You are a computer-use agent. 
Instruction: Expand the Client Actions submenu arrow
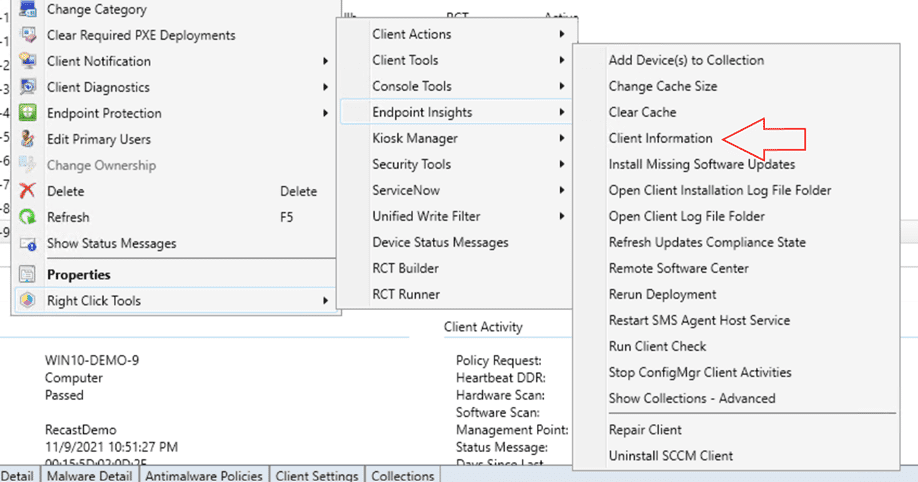562,34
